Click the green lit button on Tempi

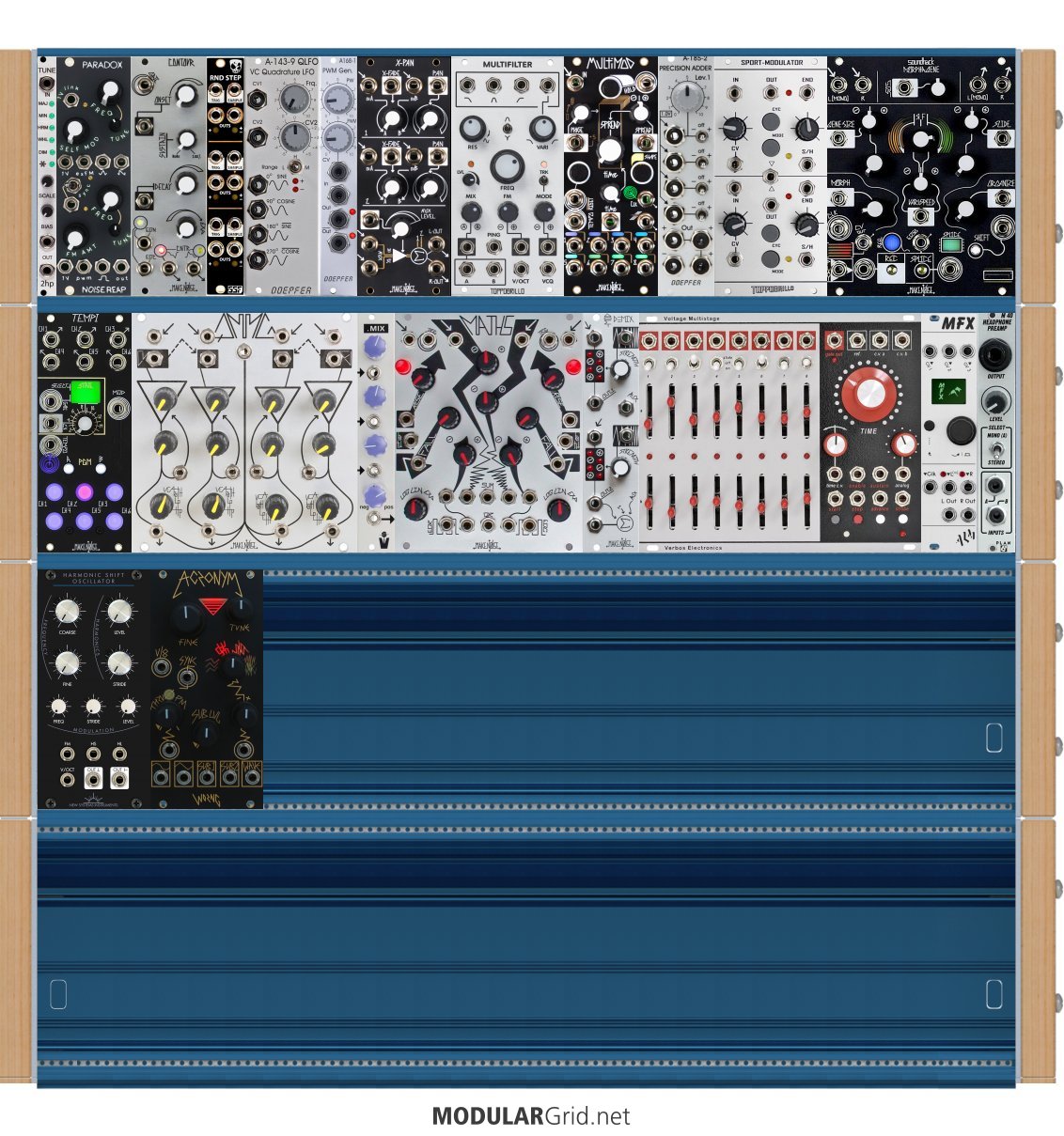tap(85, 390)
